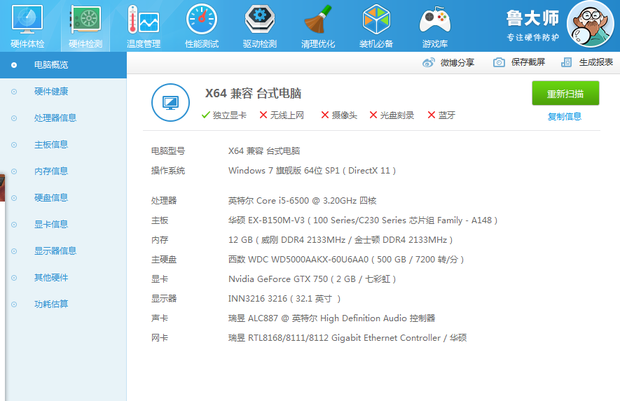Click the 12 GB DDR4 2133MHz memory value
620x401 pixels.
(x=340, y=240)
